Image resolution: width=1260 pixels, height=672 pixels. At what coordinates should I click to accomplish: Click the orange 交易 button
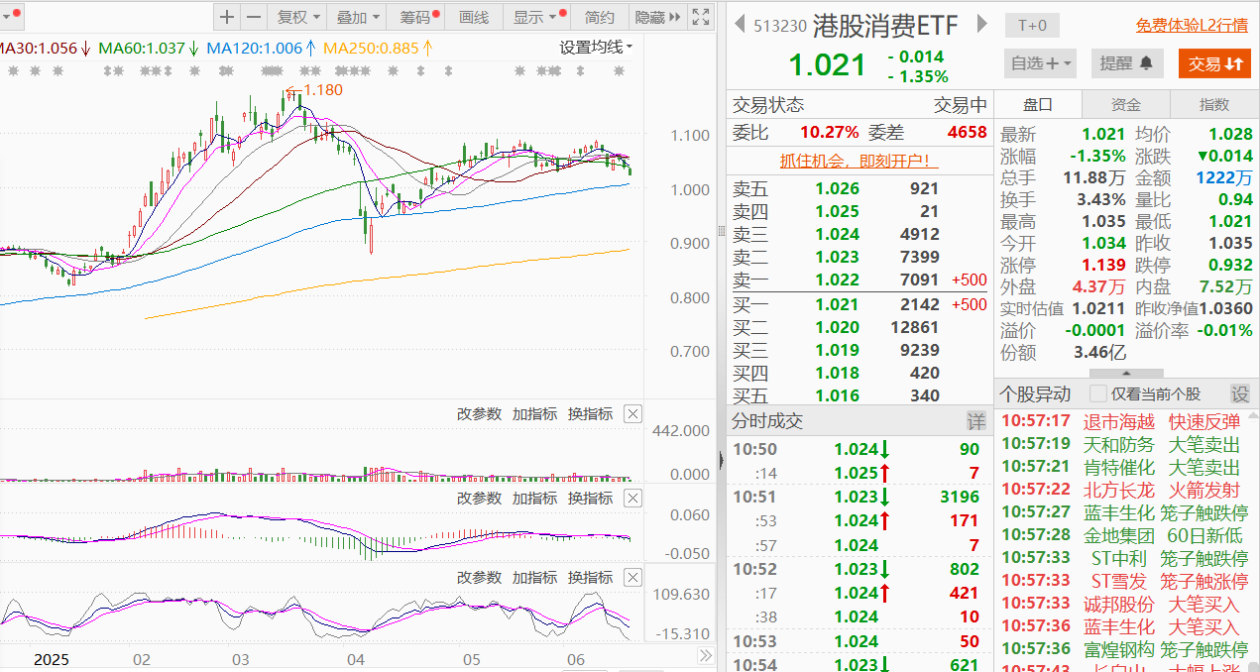click(1215, 63)
